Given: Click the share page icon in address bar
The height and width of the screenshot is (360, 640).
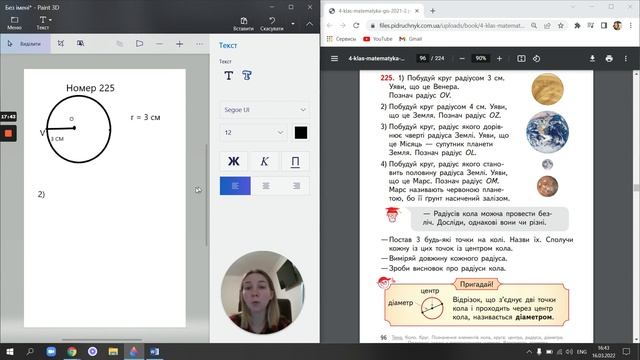Looking at the screenshot, I should point(547,25).
